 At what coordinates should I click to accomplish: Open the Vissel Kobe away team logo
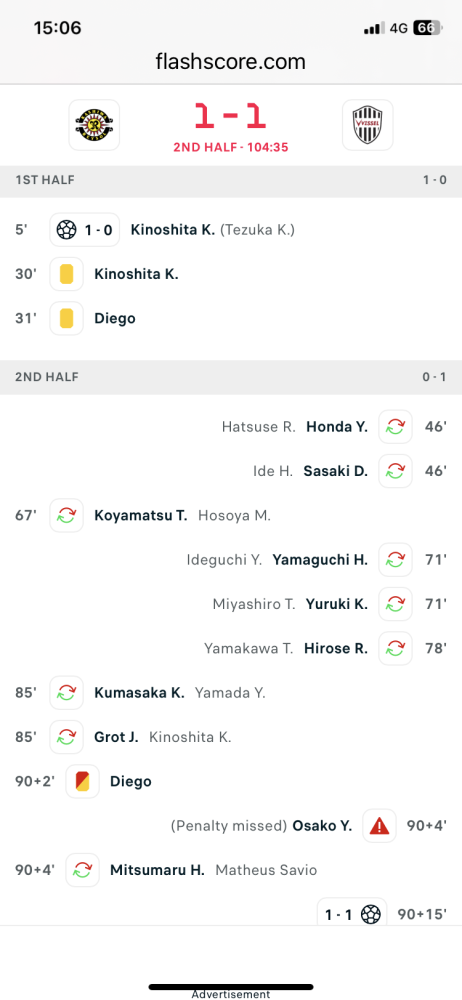(x=368, y=125)
